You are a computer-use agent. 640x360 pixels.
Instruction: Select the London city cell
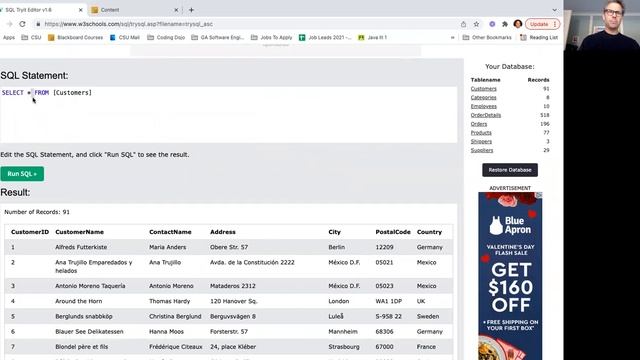point(339,301)
